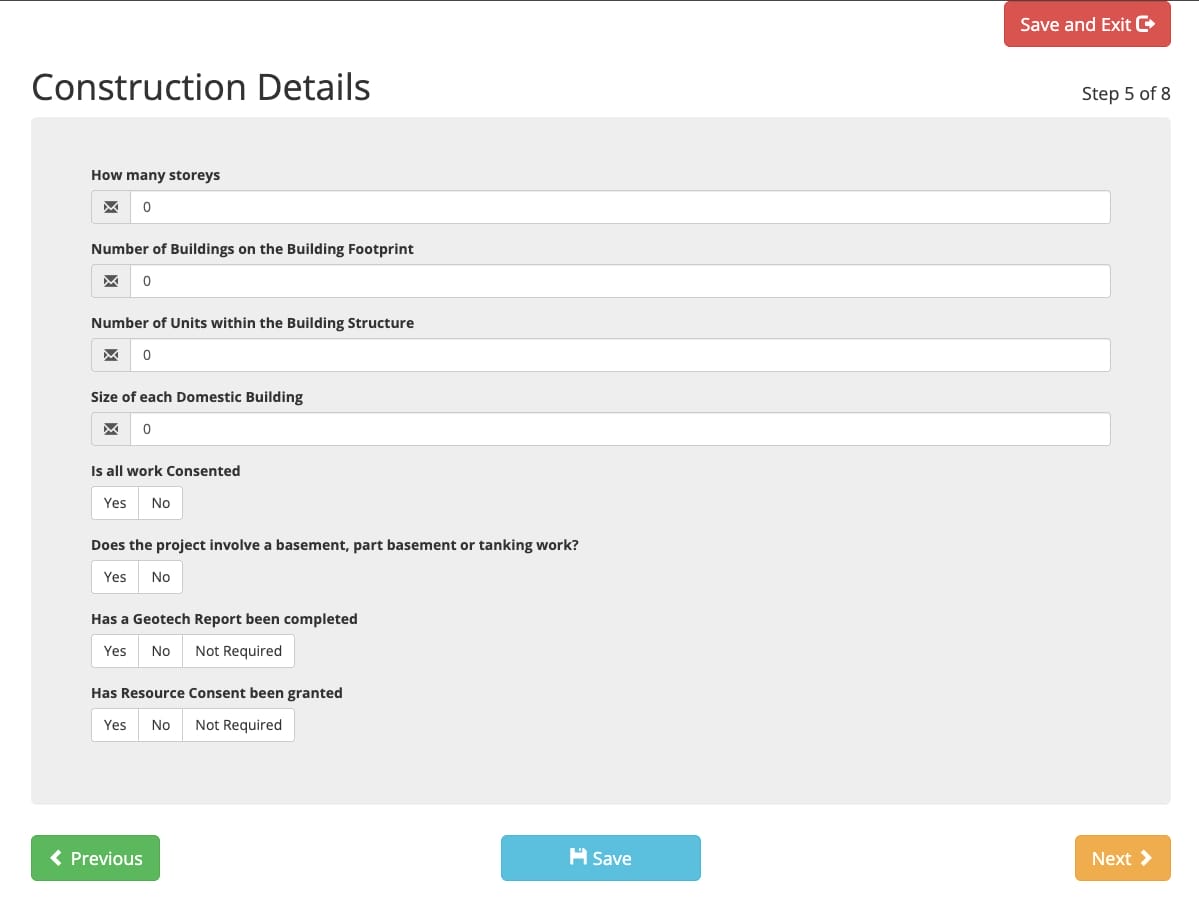
Task: Select Yes for Is all work Consented
Action: pos(115,503)
